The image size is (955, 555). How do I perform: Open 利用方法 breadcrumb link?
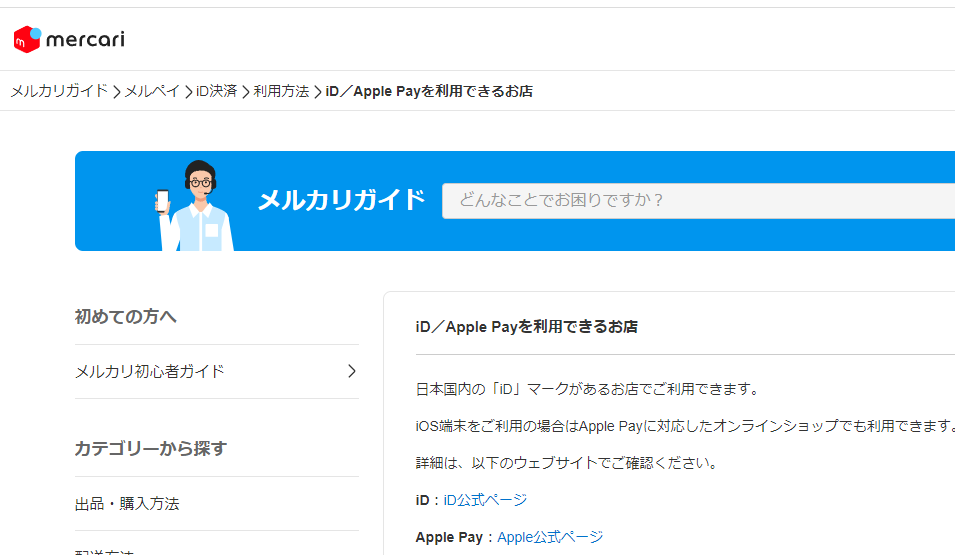(x=281, y=91)
